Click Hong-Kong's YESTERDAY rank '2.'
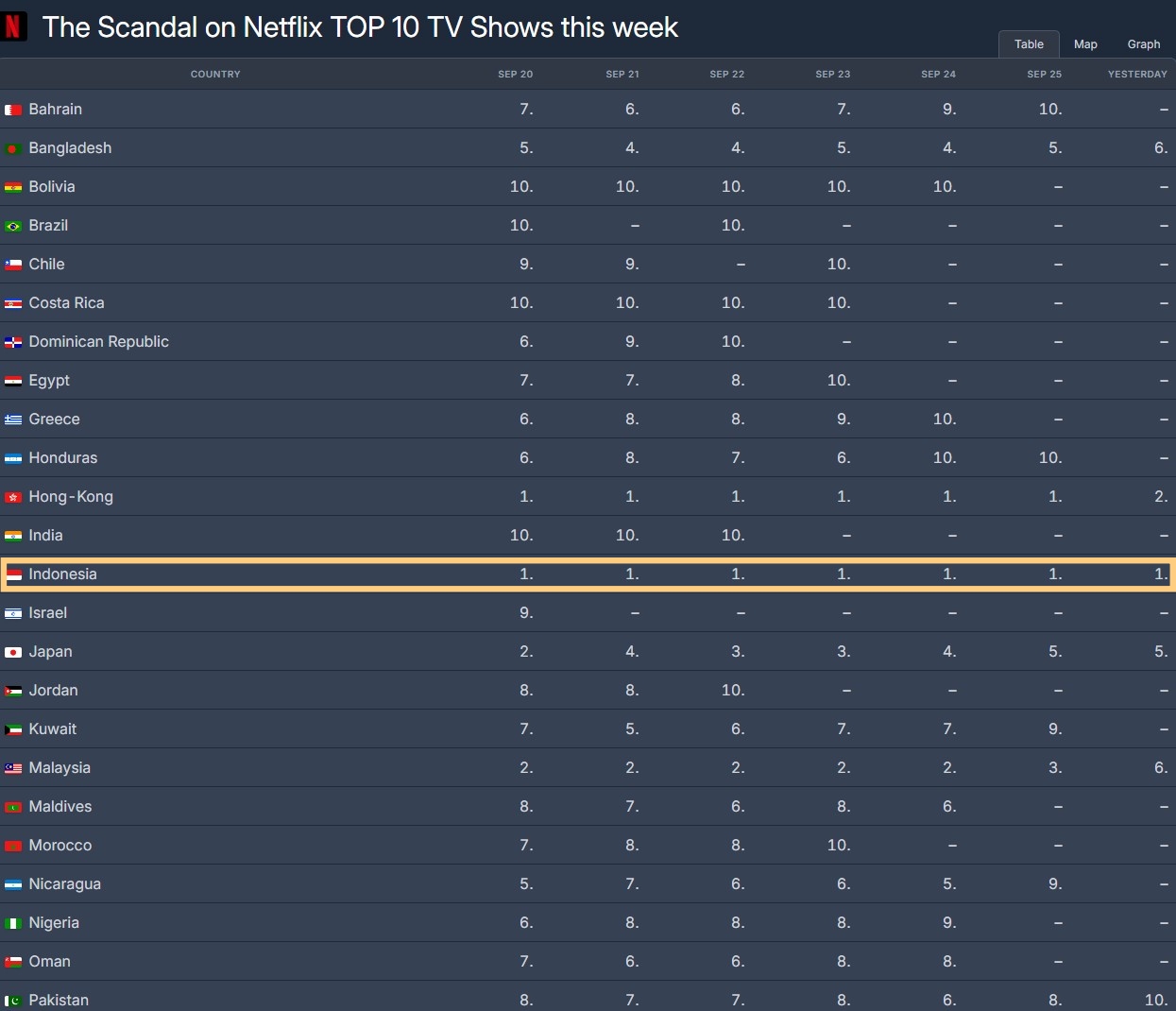1176x1011 pixels. (1161, 497)
